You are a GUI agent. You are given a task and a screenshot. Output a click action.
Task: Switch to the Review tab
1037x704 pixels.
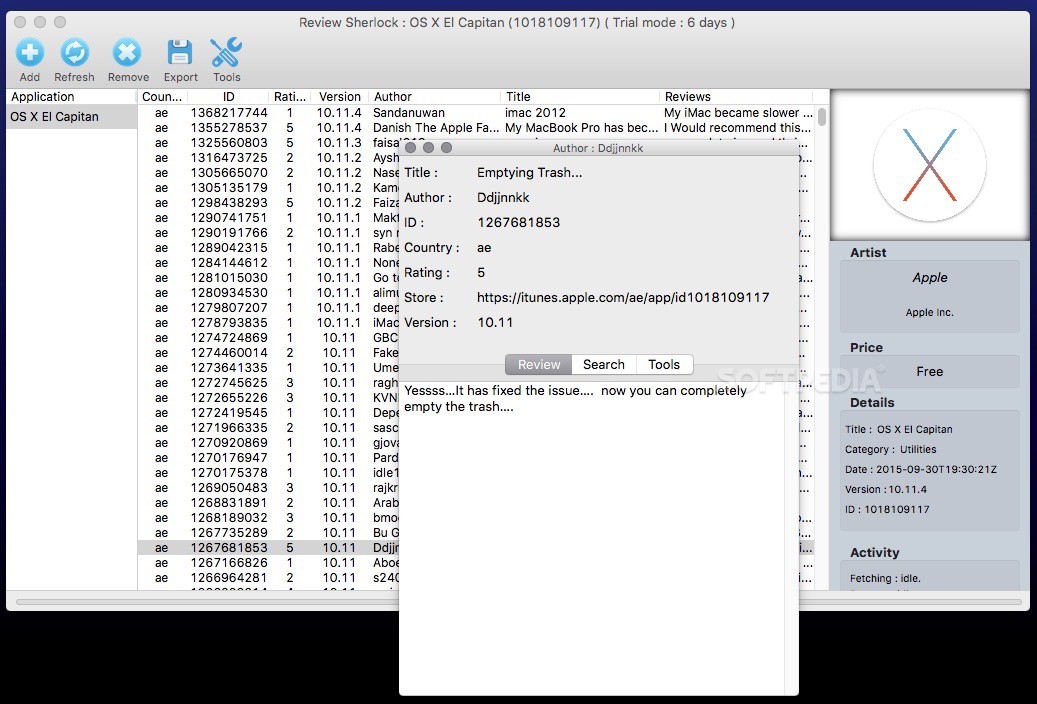coord(538,365)
